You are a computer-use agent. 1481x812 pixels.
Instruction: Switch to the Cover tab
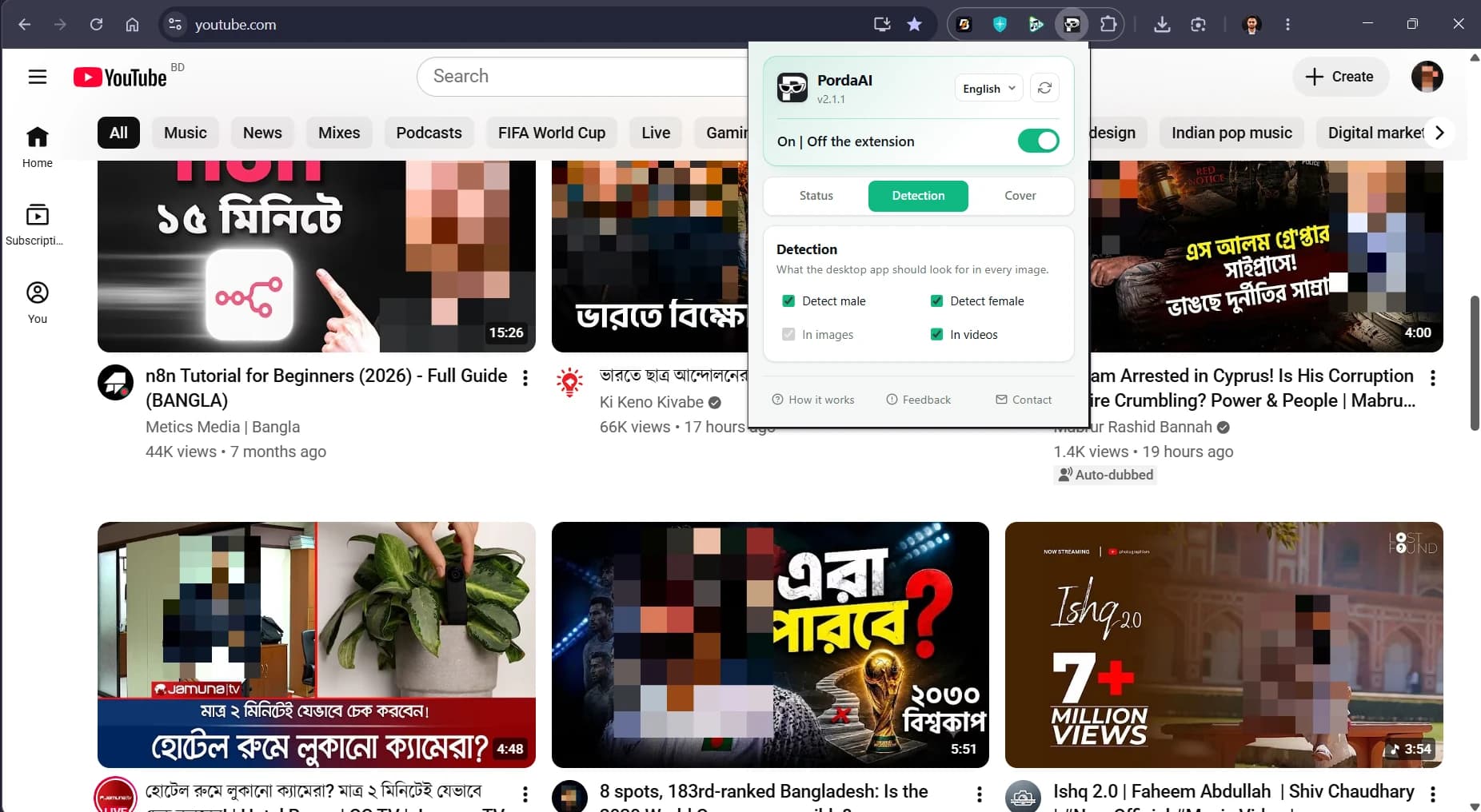click(1020, 196)
